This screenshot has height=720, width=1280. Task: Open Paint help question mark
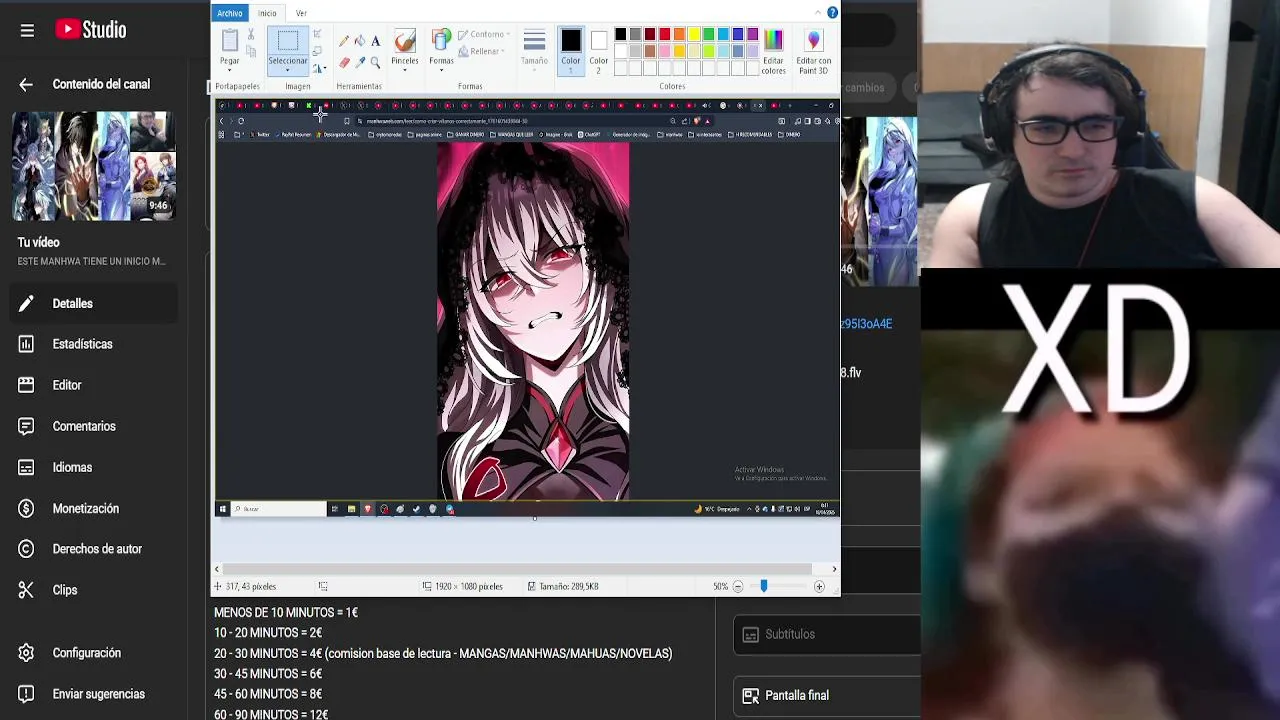pyautogui.click(x=832, y=13)
